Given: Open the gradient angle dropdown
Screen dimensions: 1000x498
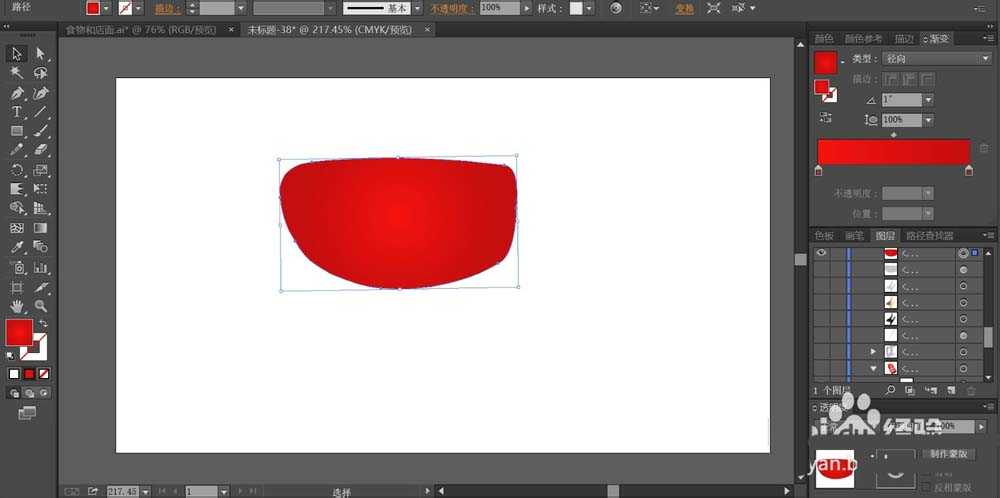Looking at the screenshot, I should point(928,100).
